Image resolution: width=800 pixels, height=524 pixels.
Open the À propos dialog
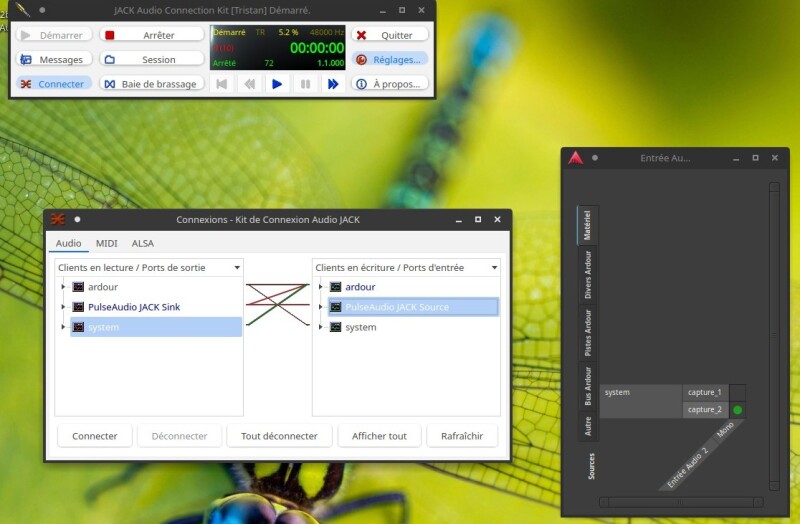coord(389,84)
